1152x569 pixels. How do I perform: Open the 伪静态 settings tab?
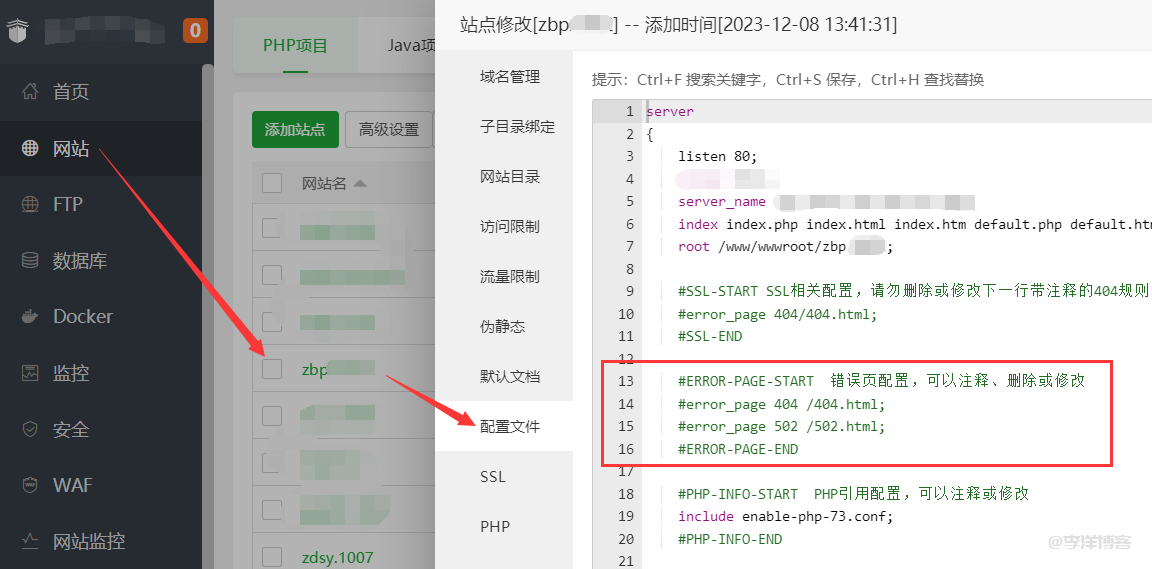(x=502, y=326)
